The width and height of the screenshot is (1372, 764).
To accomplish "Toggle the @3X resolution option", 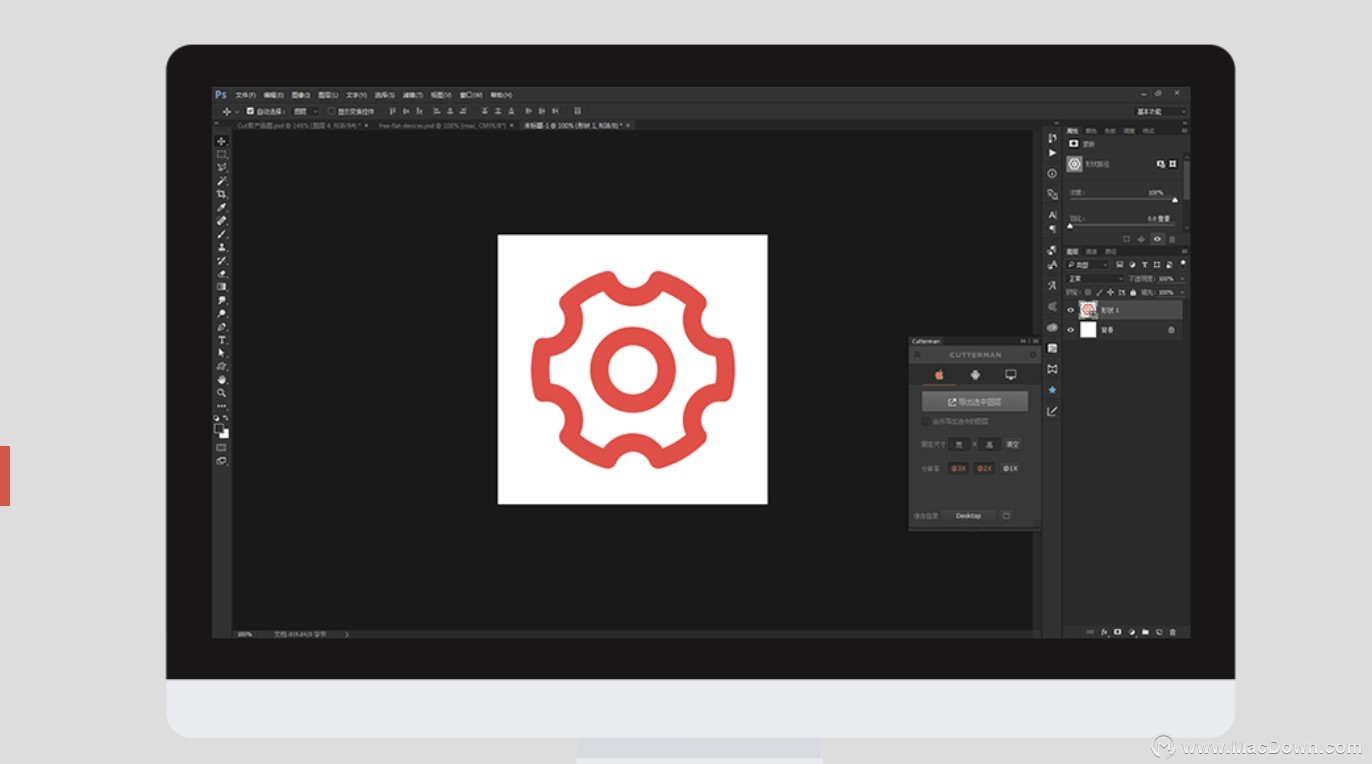I will [x=958, y=468].
